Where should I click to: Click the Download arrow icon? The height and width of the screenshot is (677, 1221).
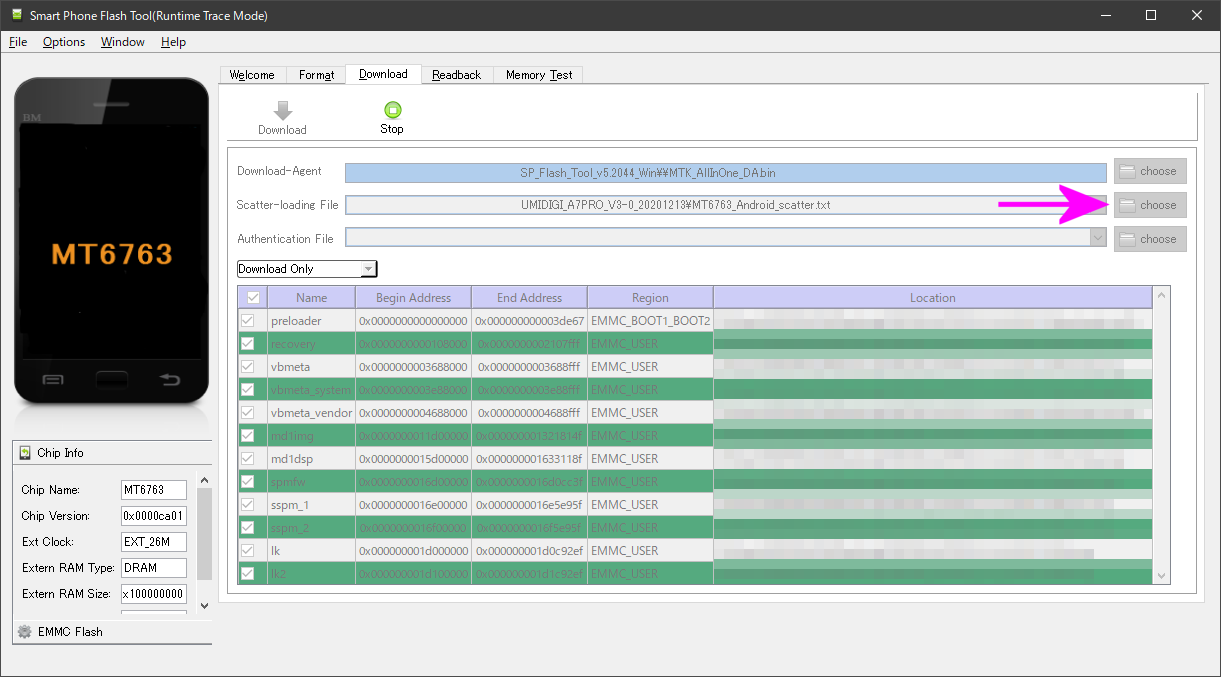point(282,110)
